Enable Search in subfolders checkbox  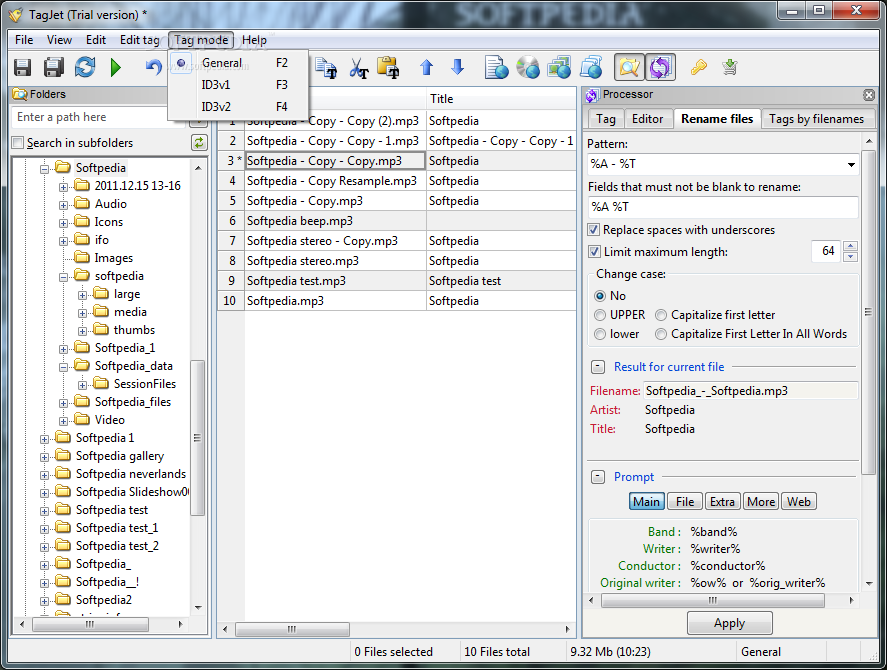18,143
